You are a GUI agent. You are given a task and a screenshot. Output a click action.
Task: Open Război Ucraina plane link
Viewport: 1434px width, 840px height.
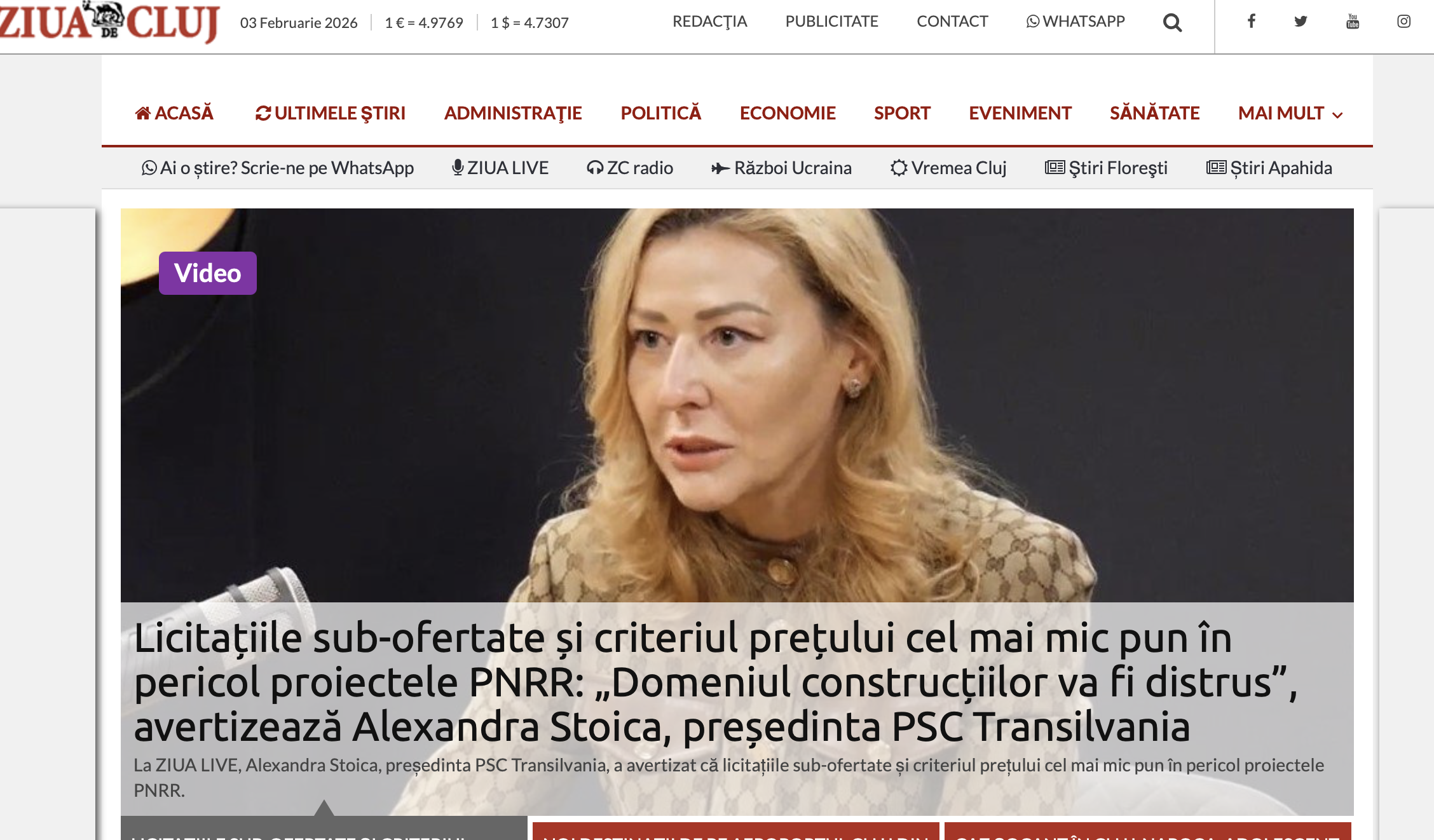pyautogui.click(x=781, y=168)
